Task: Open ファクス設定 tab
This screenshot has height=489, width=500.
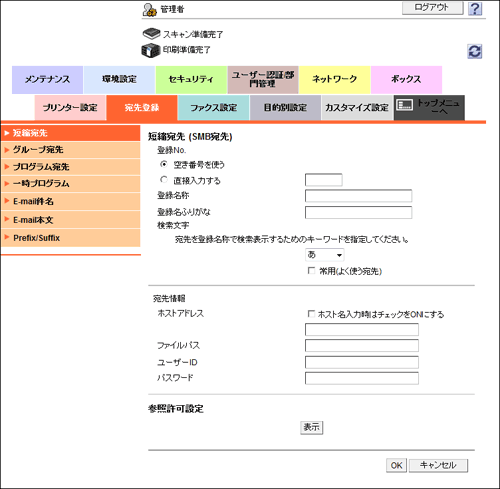Action: coord(214,108)
